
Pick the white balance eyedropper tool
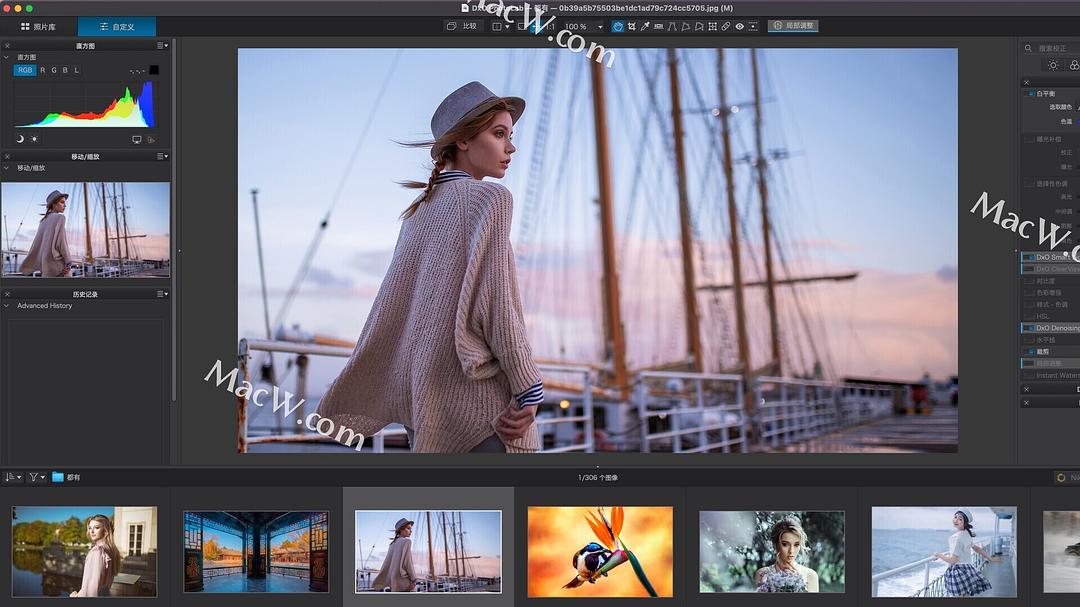click(x=645, y=26)
